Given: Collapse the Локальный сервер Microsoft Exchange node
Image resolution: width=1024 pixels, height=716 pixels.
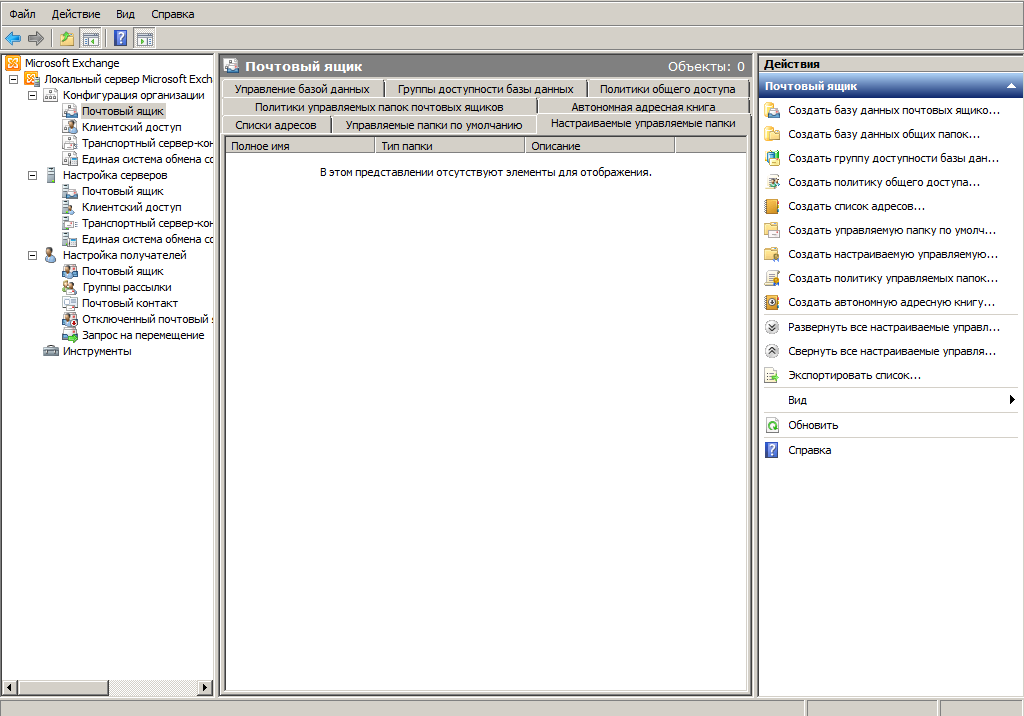Looking at the screenshot, I should [x=13, y=80].
